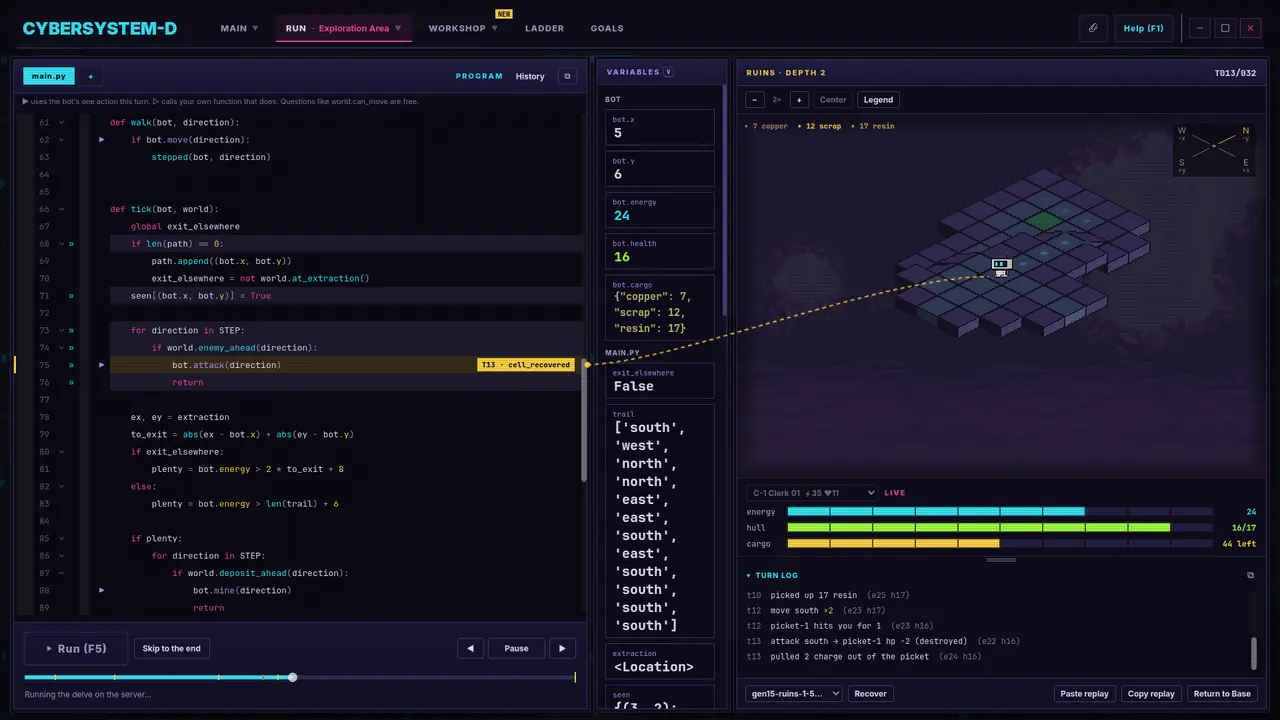Click the variables panel scrollbar
The image size is (1280, 720).
(724, 200)
